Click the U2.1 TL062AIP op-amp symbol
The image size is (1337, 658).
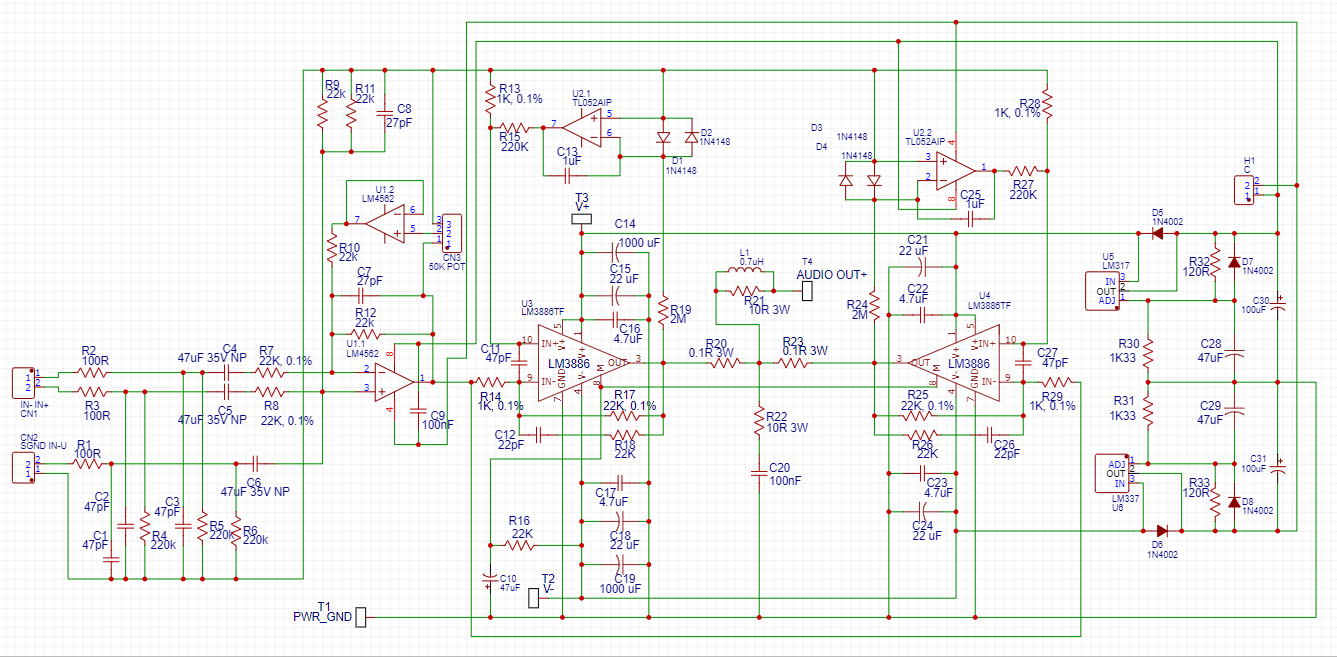click(x=581, y=126)
